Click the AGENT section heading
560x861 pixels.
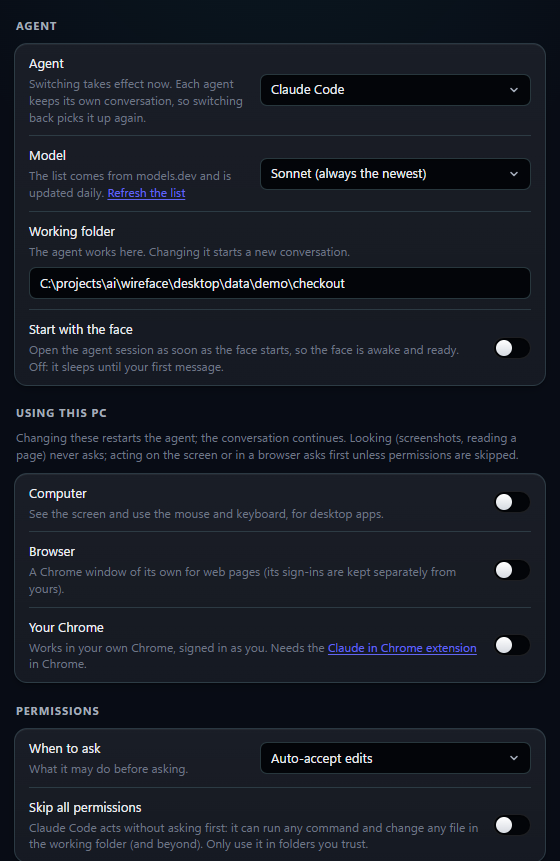pyautogui.click(x=36, y=26)
